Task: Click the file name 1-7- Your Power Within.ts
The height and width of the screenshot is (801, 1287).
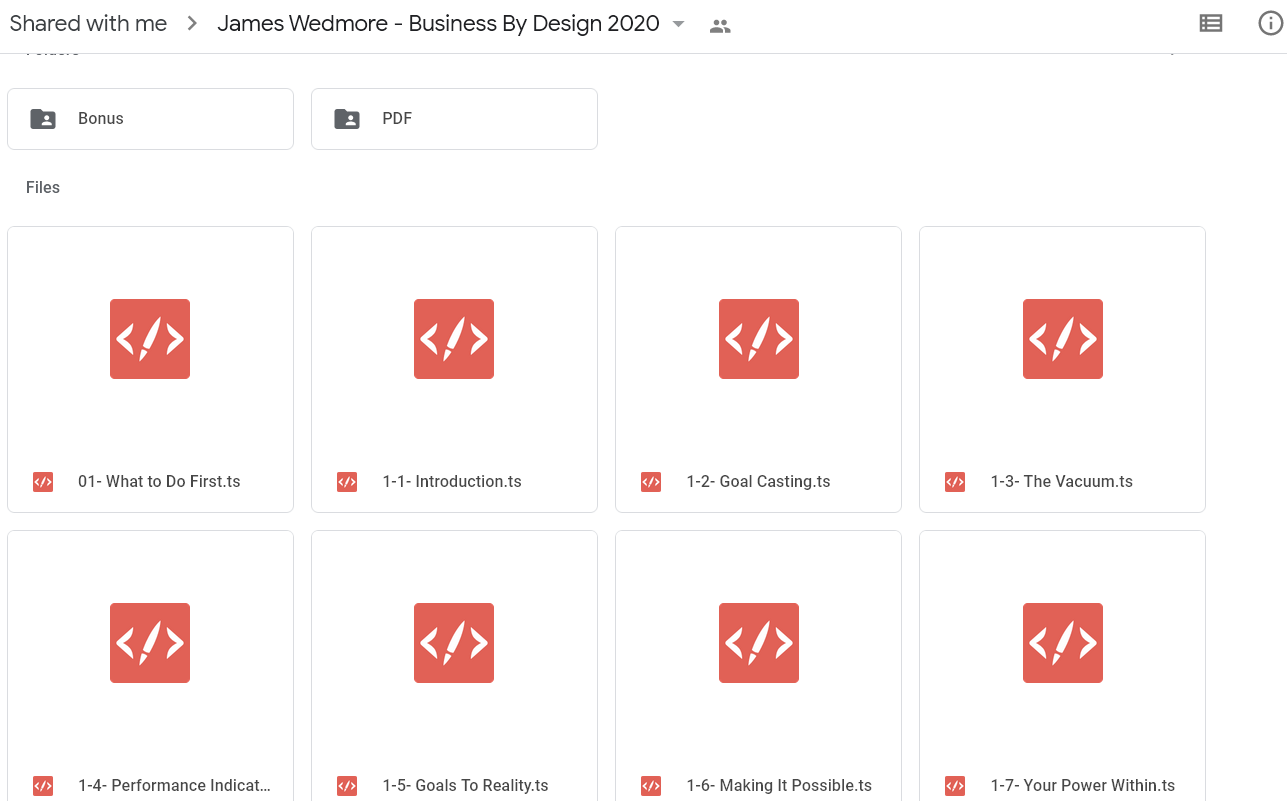Action: tap(1082, 786)
